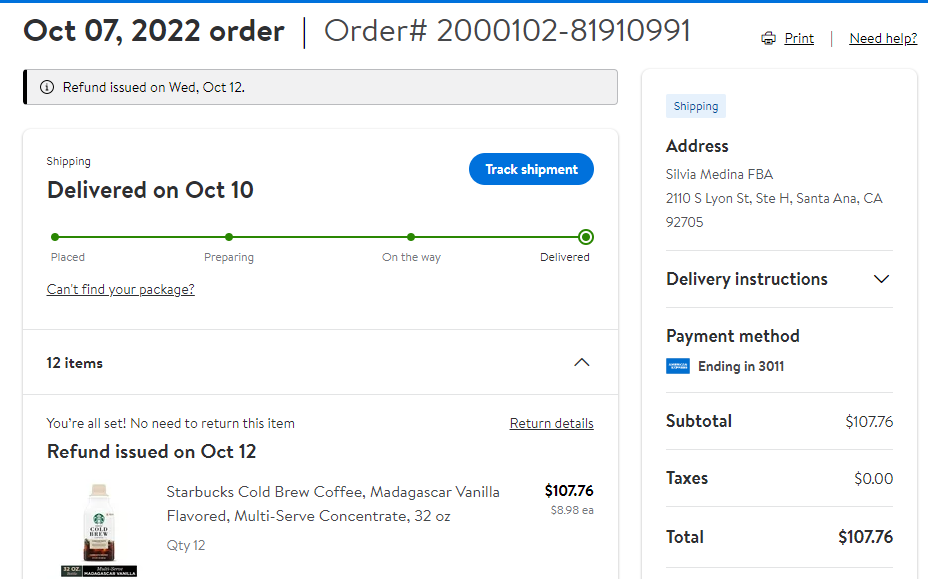Viewport: 928px width, 579px height.
Task: Click the Shipping tag in address panel
Action: pyautogui.click(x=695, y=107)
